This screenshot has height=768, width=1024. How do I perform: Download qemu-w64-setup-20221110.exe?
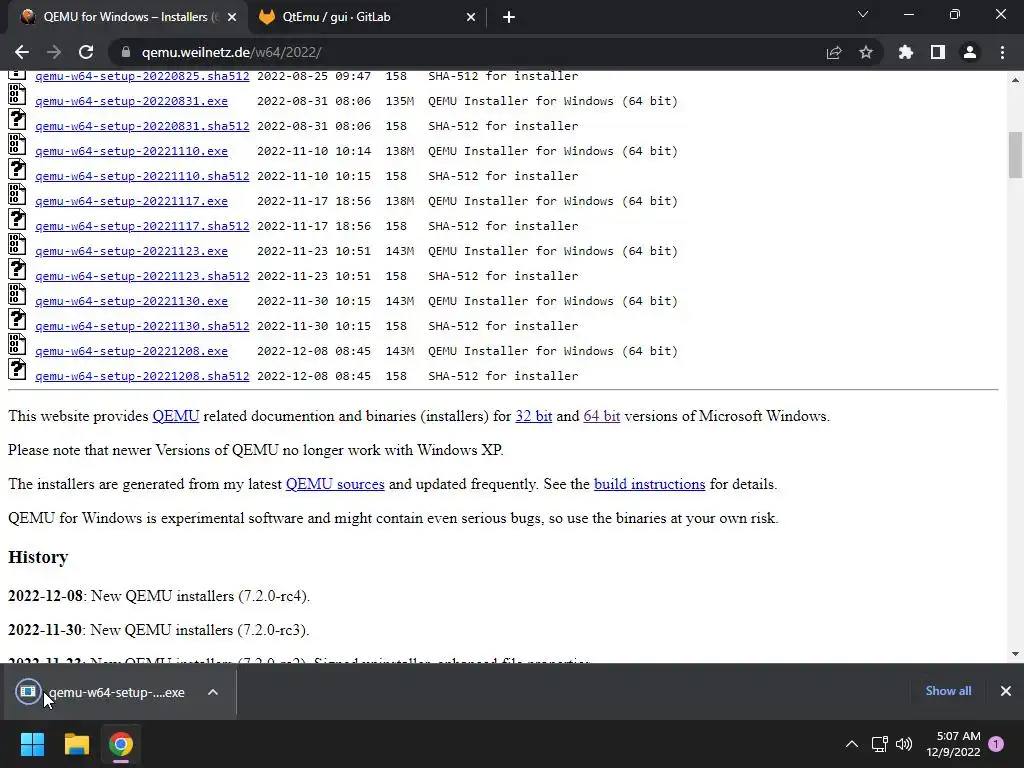131,152
